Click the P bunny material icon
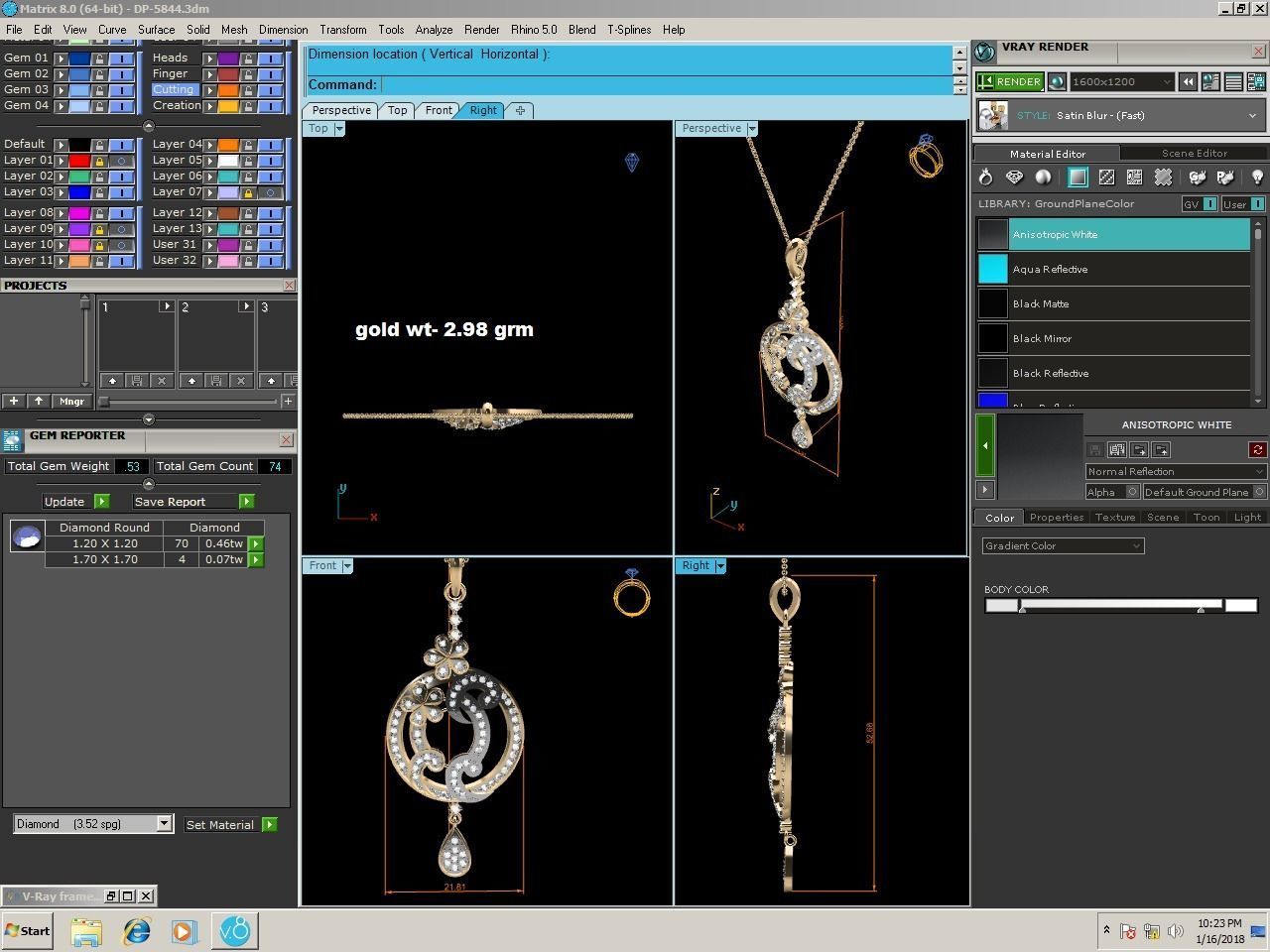 tap(1225, 178)
